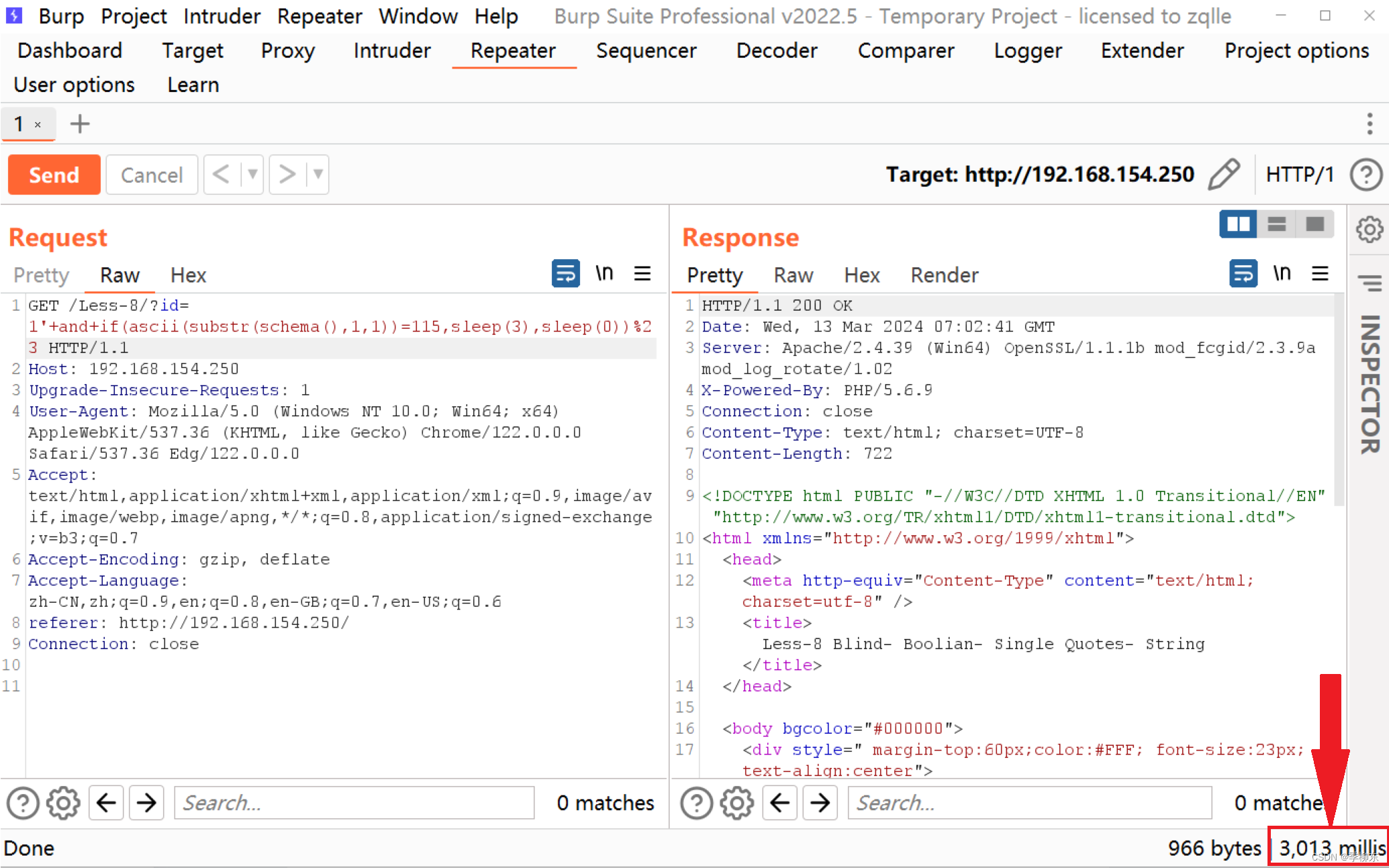The image size is (1389, 868).
Task: Select Request Hex view
Action: point(188,275)
